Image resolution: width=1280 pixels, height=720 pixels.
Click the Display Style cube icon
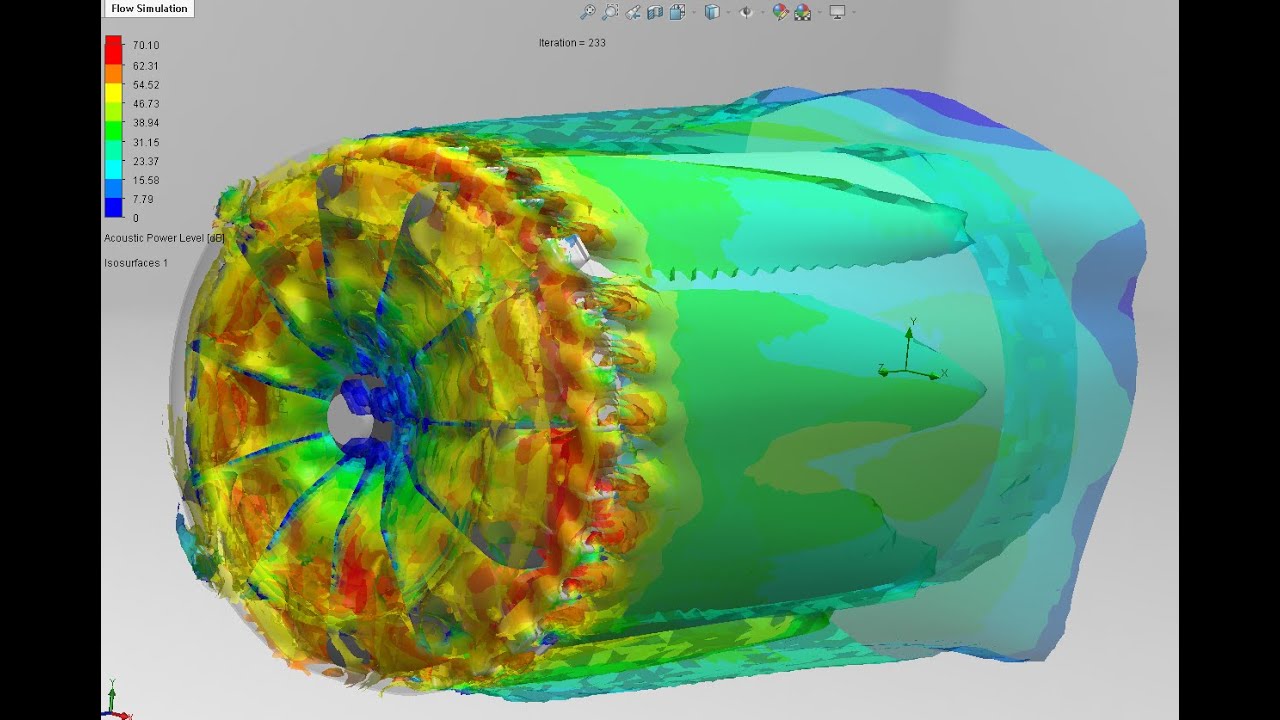[x=712, y=12]
